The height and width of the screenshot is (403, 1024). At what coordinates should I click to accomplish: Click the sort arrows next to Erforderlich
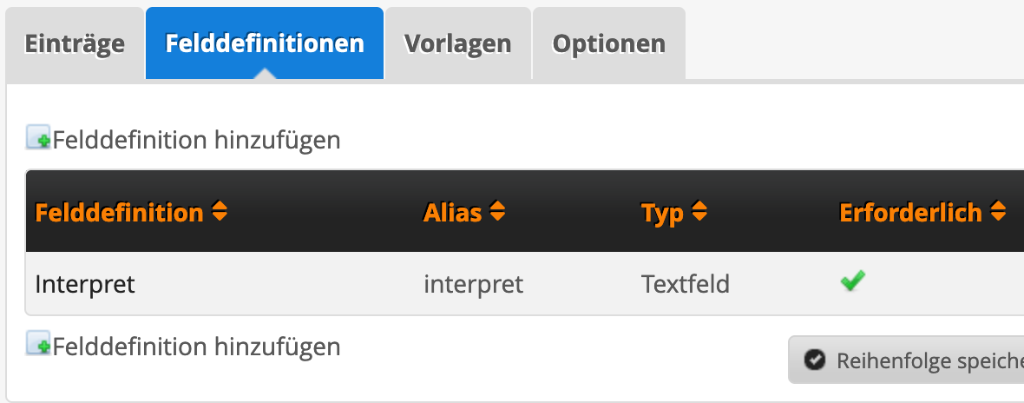(x=997, y=212)
